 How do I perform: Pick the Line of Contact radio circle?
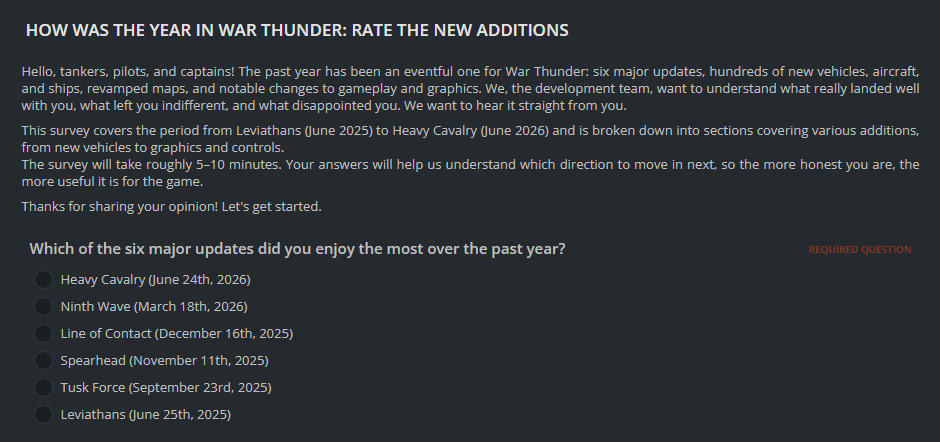click(x=43, y=333)
